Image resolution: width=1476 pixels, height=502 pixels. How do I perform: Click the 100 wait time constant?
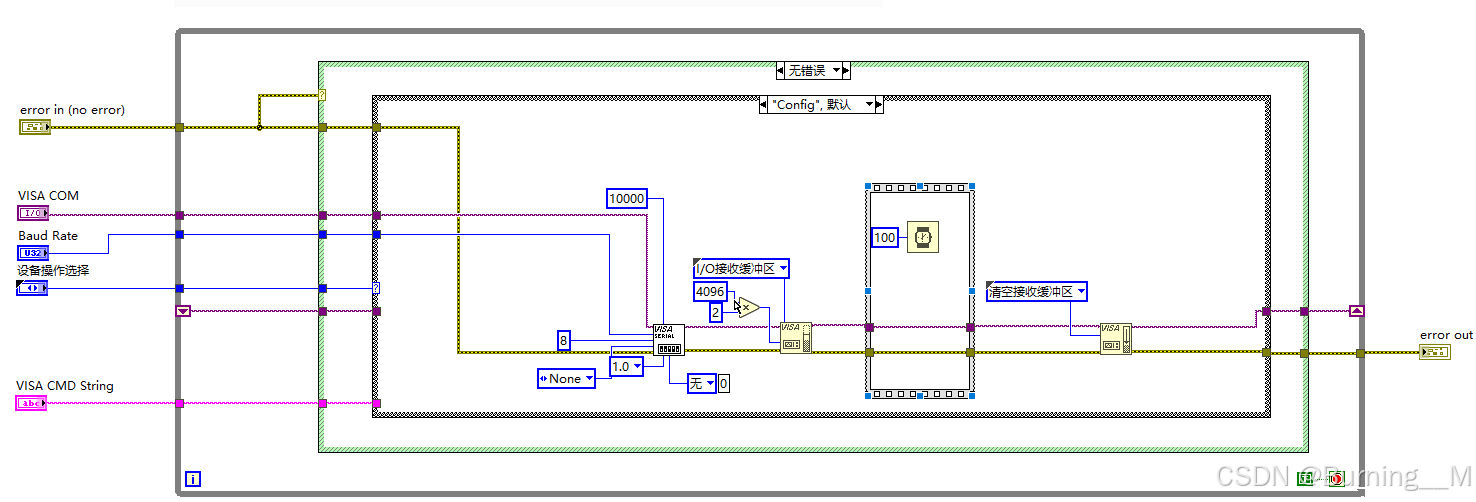(885, 237)
